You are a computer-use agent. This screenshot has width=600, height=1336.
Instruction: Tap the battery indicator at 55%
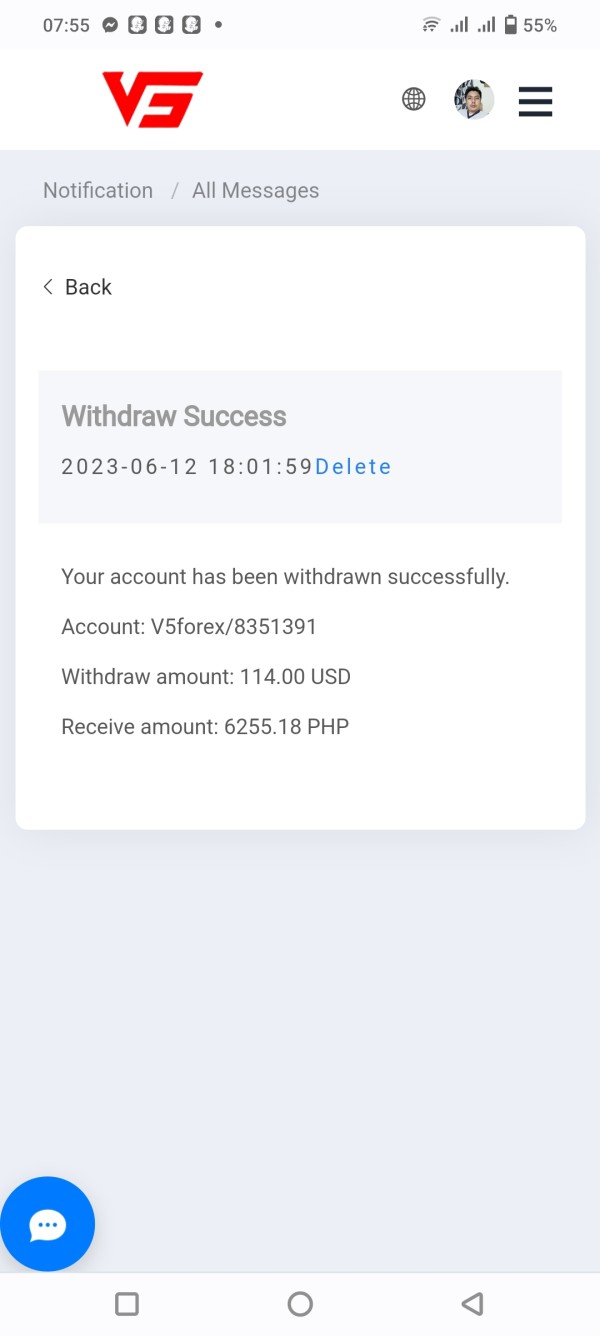511,25
